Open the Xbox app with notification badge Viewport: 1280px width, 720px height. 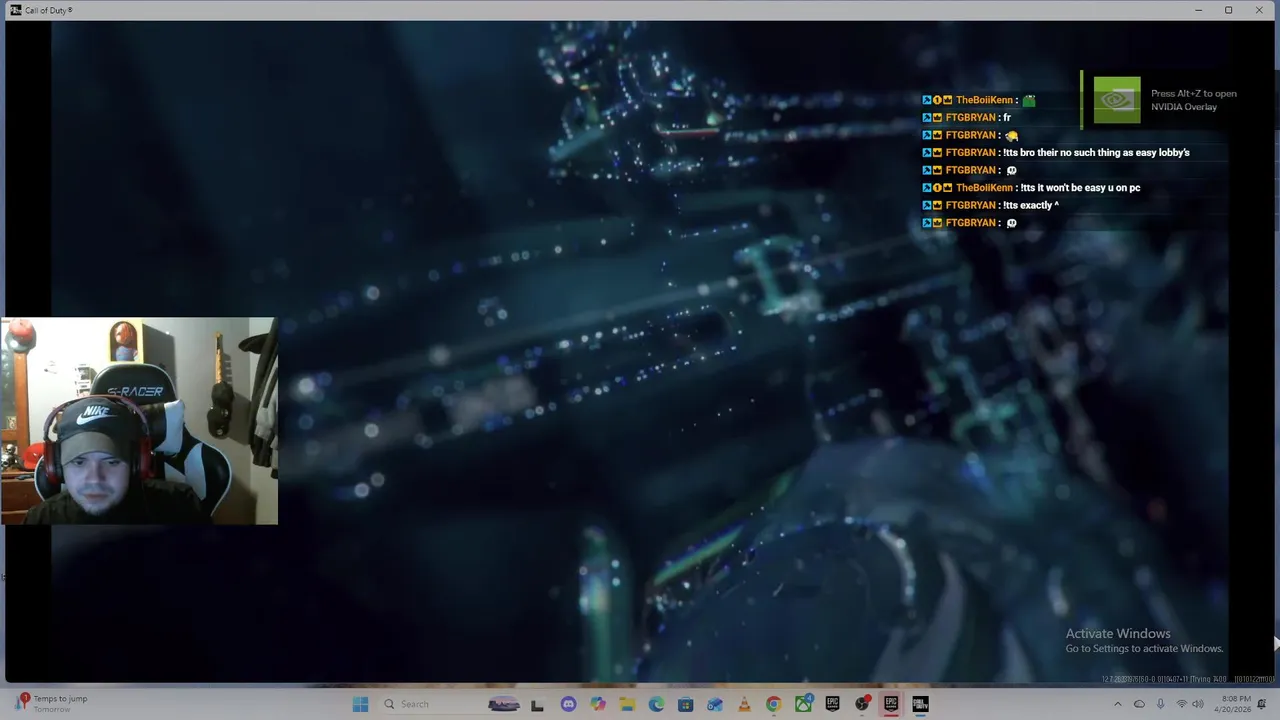tap(803, 704)
